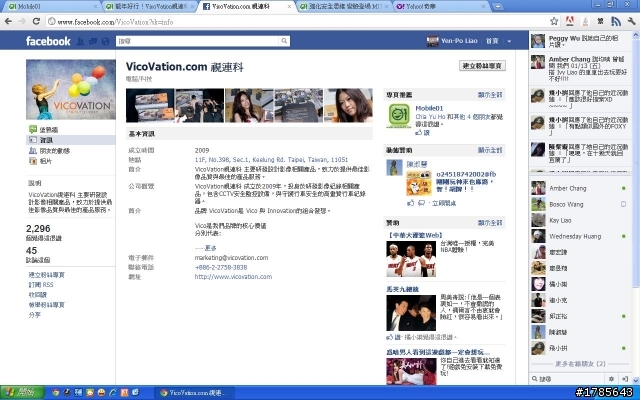Viewport: 640px width, 400px height.
Task: Click the RSS feed extension icon
Action: coord(616,21)
